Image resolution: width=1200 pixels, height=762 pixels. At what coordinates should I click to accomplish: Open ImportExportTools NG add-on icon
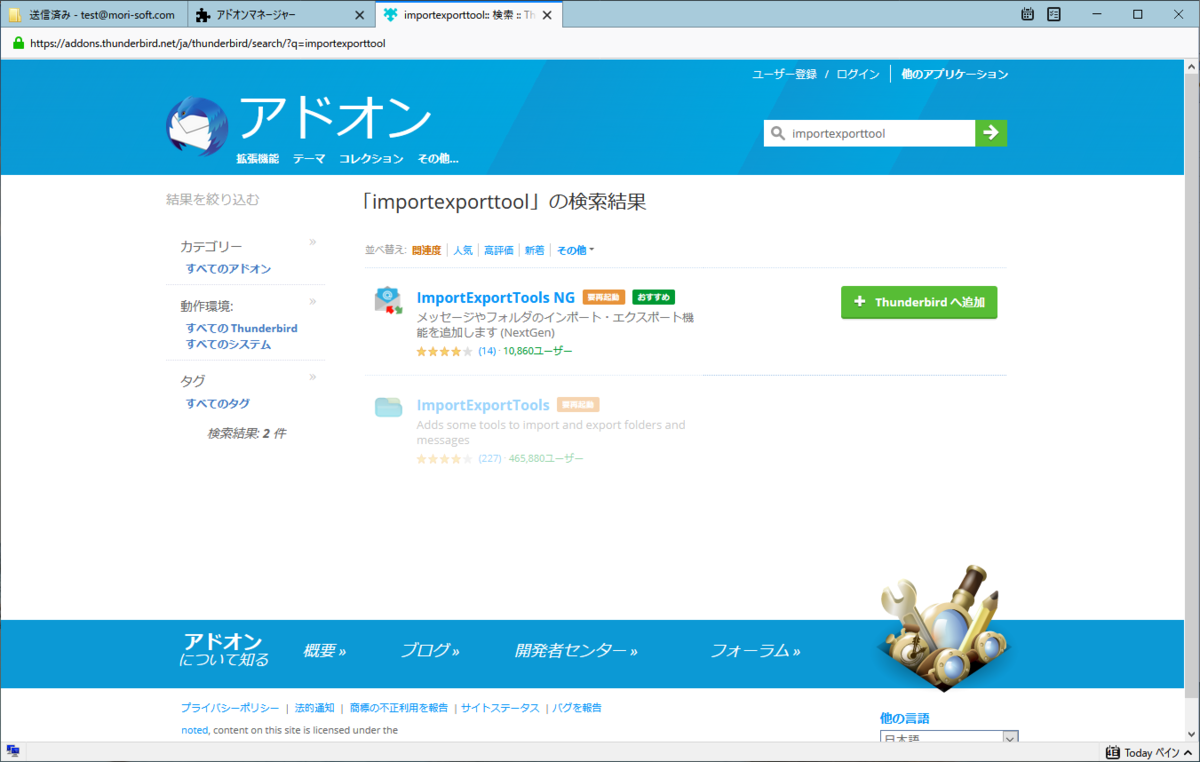(388, 301)
